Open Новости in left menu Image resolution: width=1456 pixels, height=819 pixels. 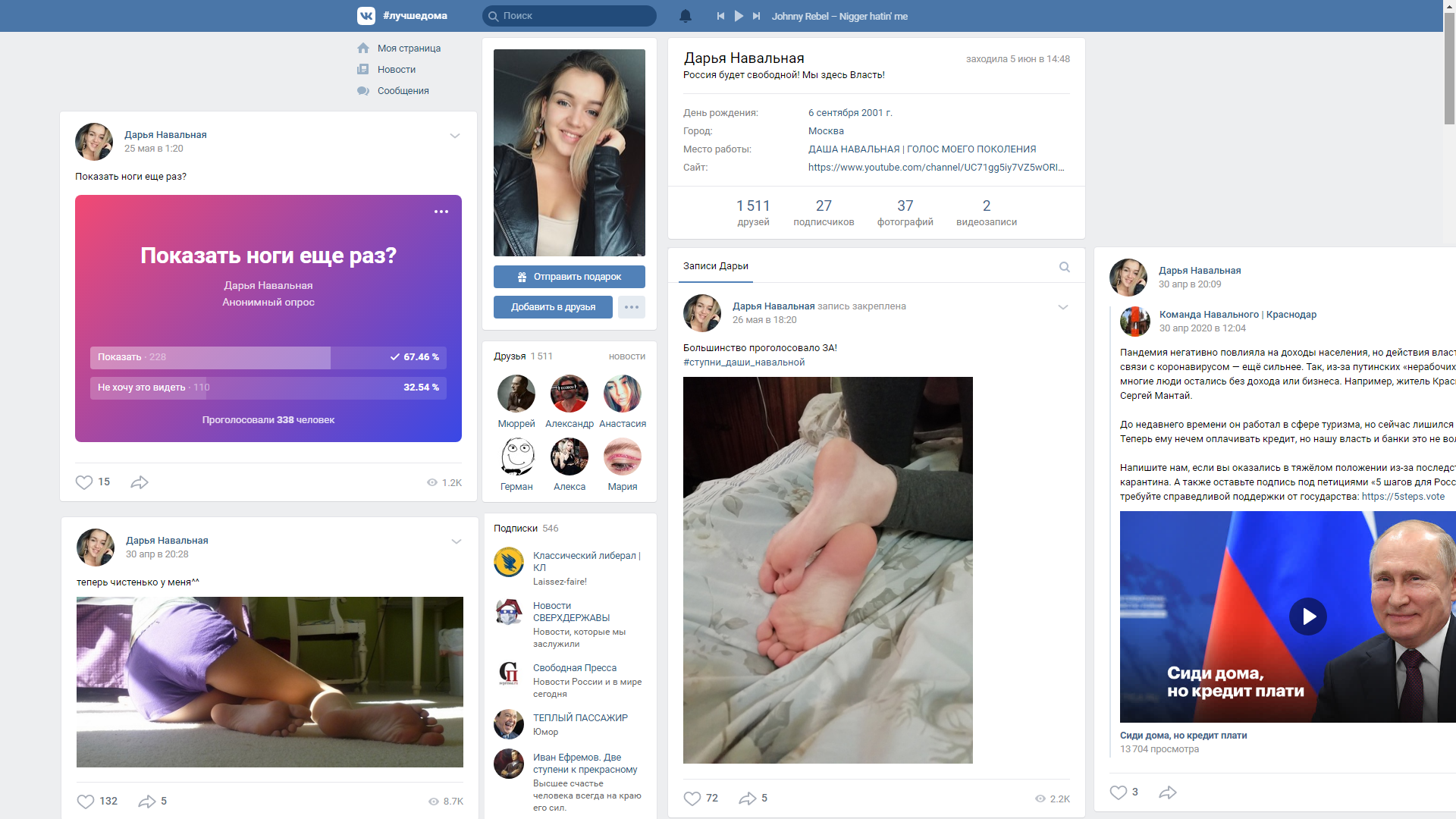point(396,70)
